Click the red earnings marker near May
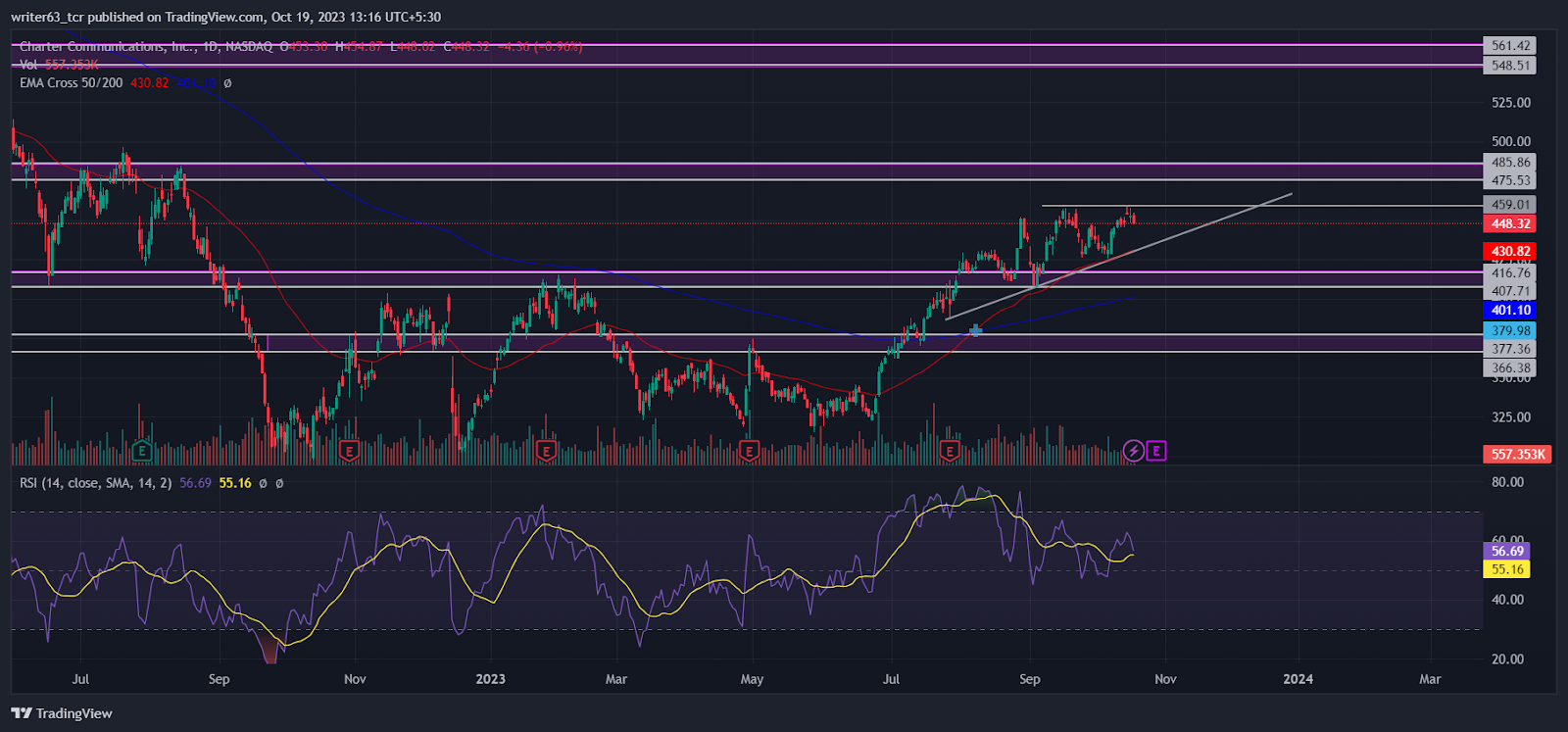The width and height of the screenshot is (1568, 732). (x=749, y=452)
